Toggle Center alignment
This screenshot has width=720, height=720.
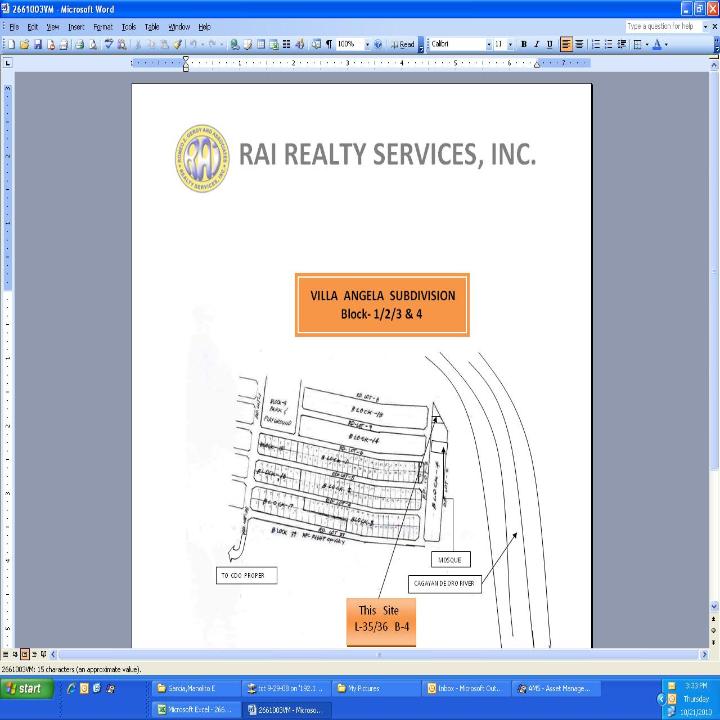[579, 45]
